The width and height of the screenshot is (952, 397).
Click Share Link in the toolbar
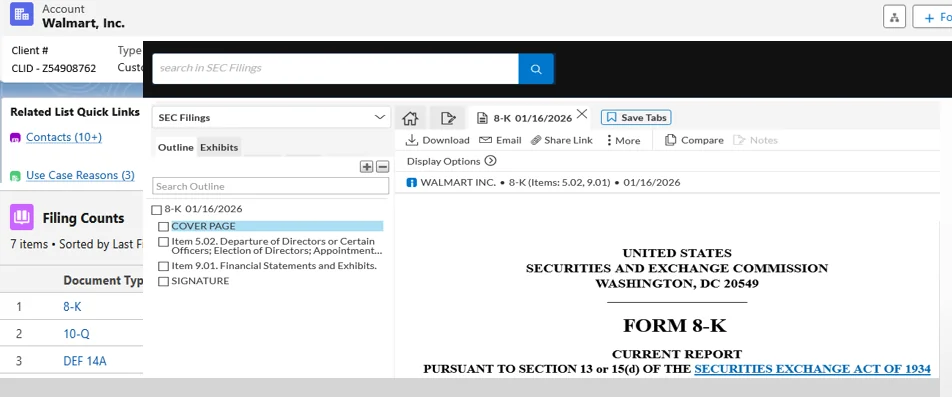562,140
